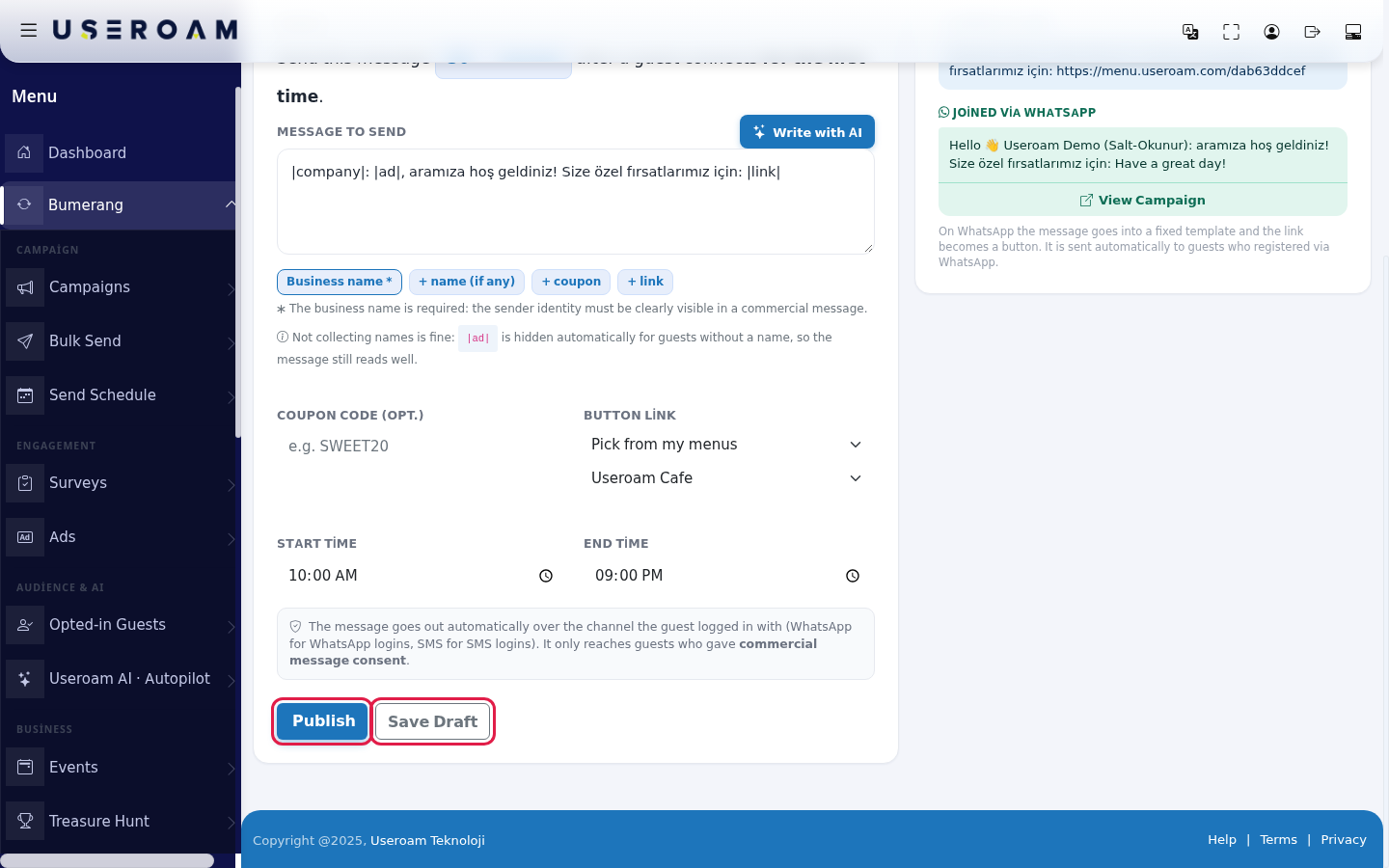Click the Events calendar icon
1389x868 pixels.
pos(25,768)
